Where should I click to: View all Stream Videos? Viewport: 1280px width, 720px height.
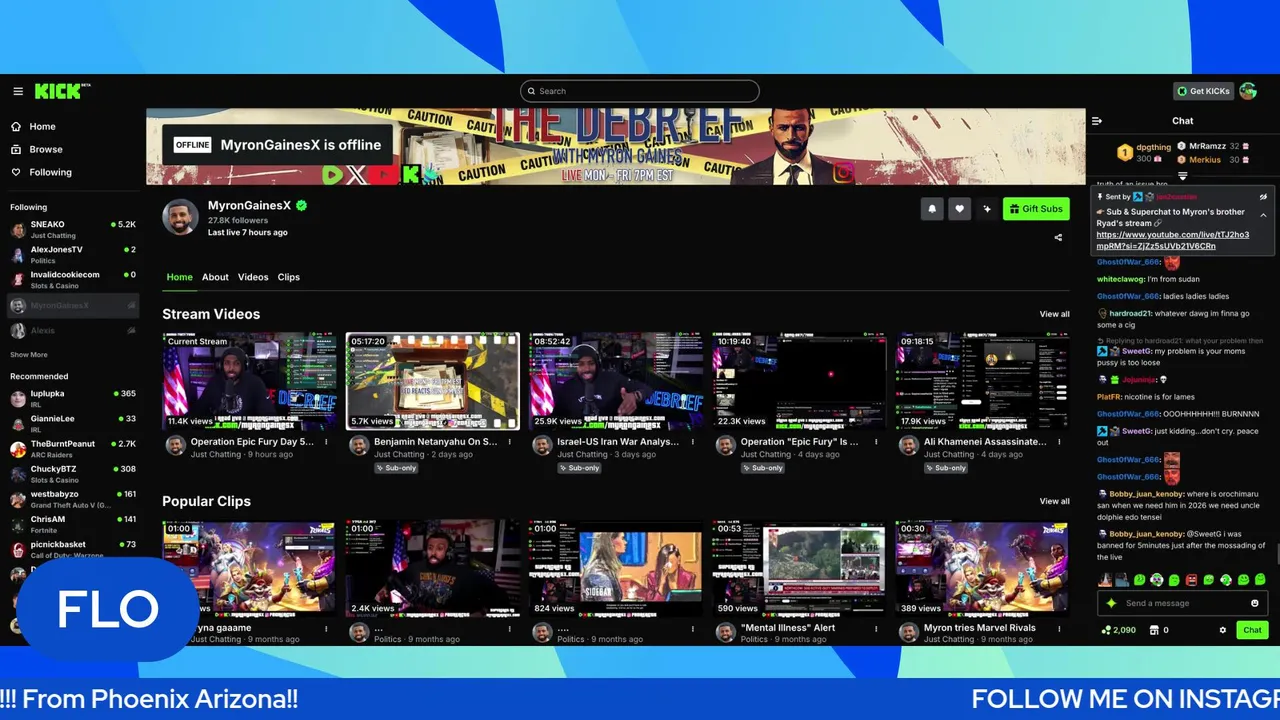1054,314
